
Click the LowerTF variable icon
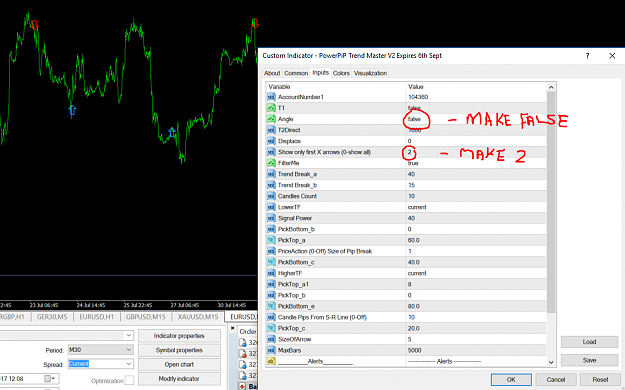[271, 207]
